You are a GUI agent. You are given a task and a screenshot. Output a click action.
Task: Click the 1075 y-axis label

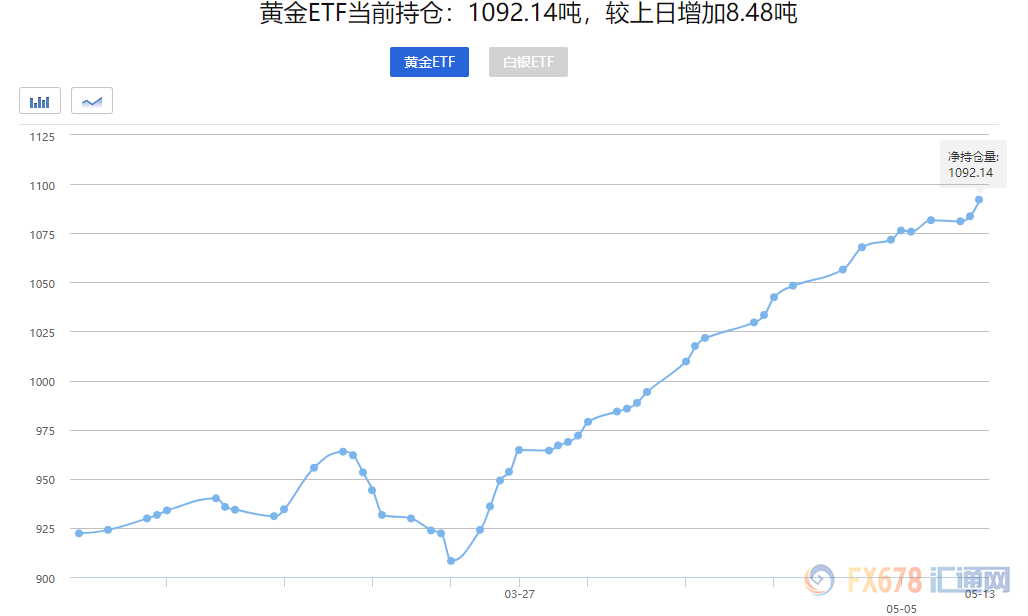[x=42, y=235]
